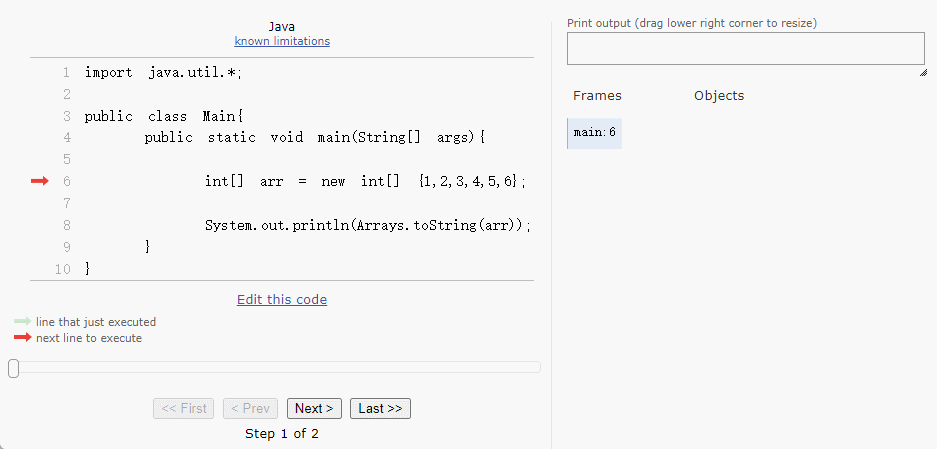This screenshot has width=937, height=449.
Task: Jump to end with 'Last >>' button
Action: point(380,408)
